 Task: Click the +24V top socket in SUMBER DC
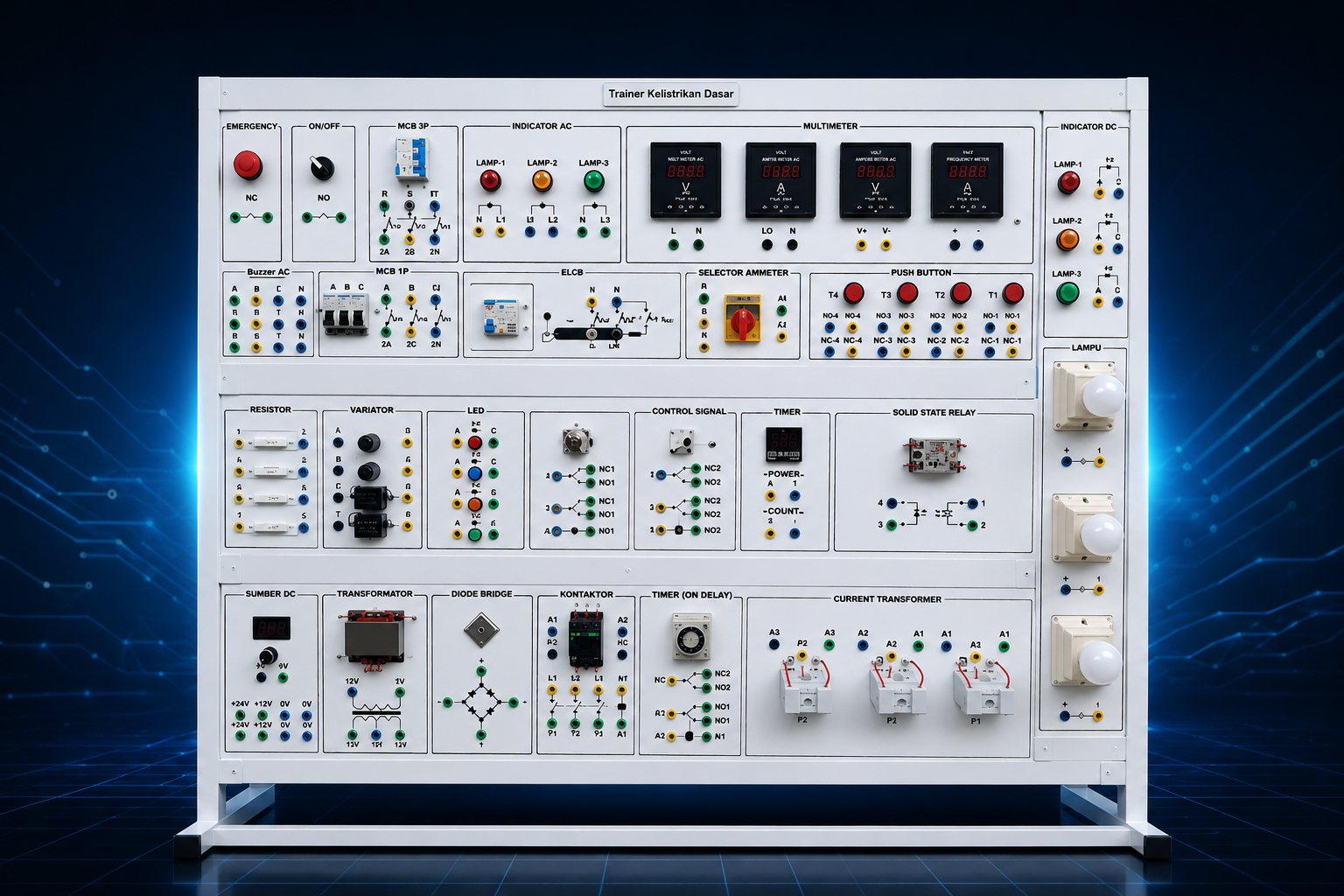(x=240, y=715)
